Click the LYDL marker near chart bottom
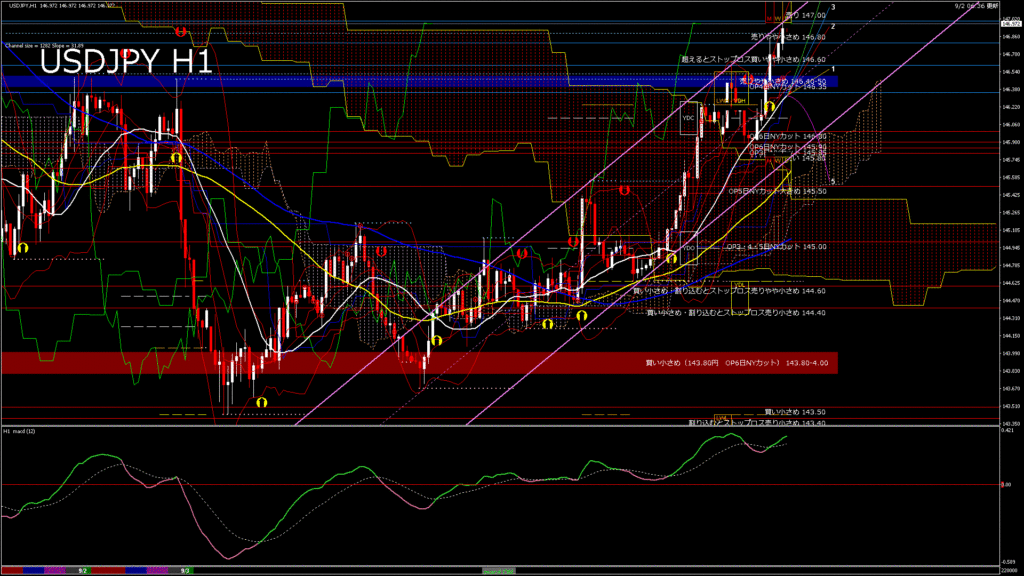This screenshot has width=1024, height=576. click(x=722, y=417)
